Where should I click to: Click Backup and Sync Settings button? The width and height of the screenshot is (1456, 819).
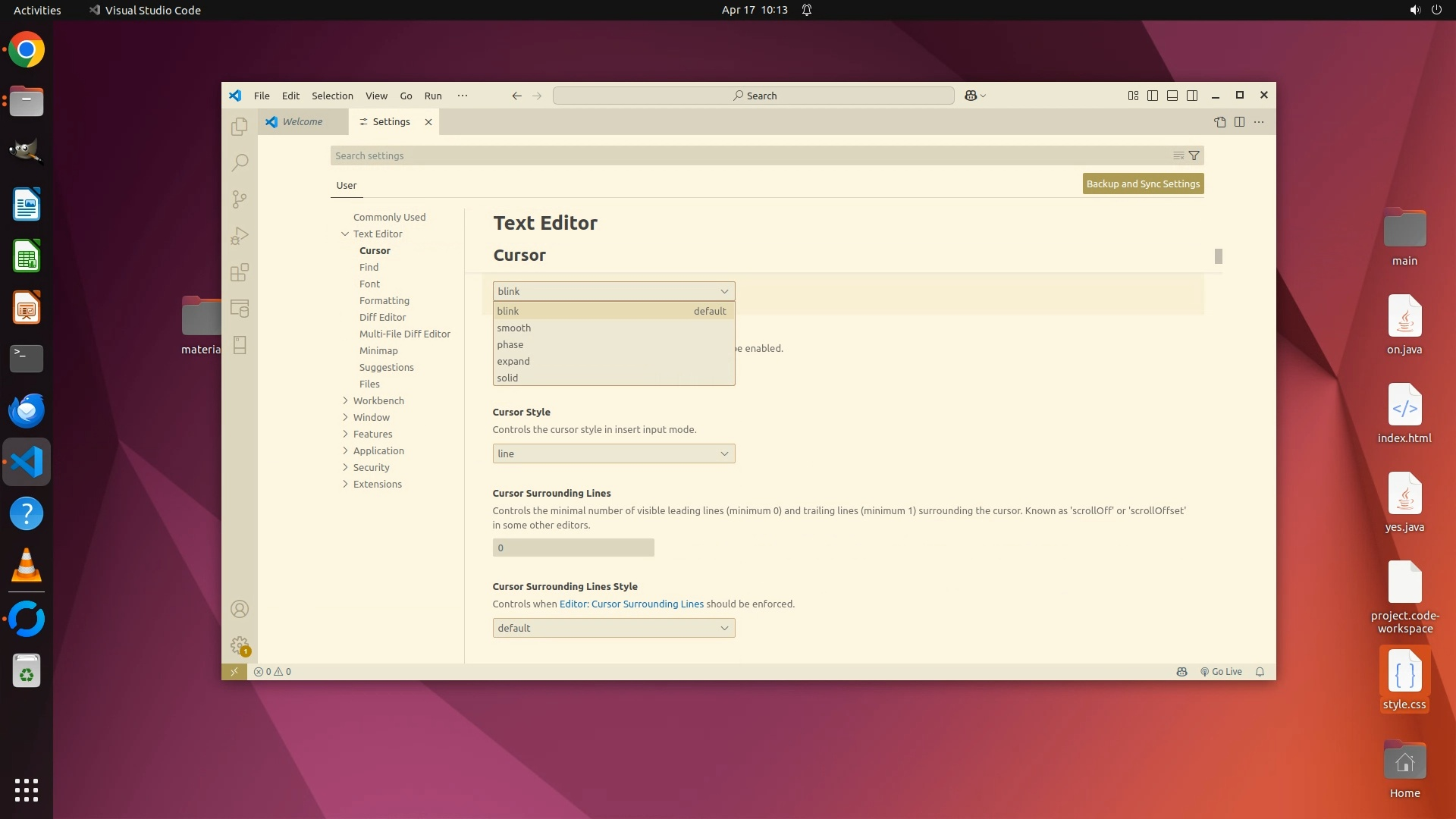[x=1143, y=184]
